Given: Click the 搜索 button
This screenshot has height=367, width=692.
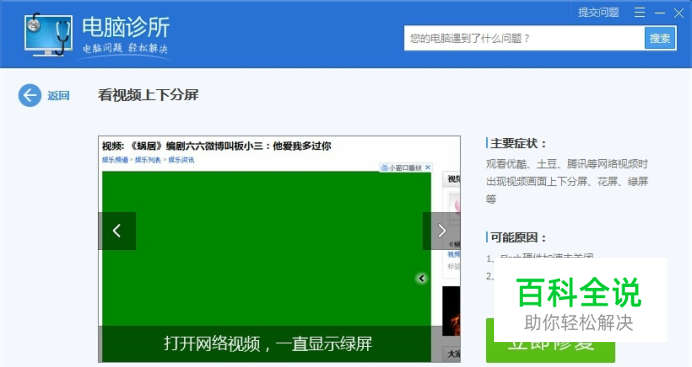Looking at the screenshot, I should [x=660, y=38].
